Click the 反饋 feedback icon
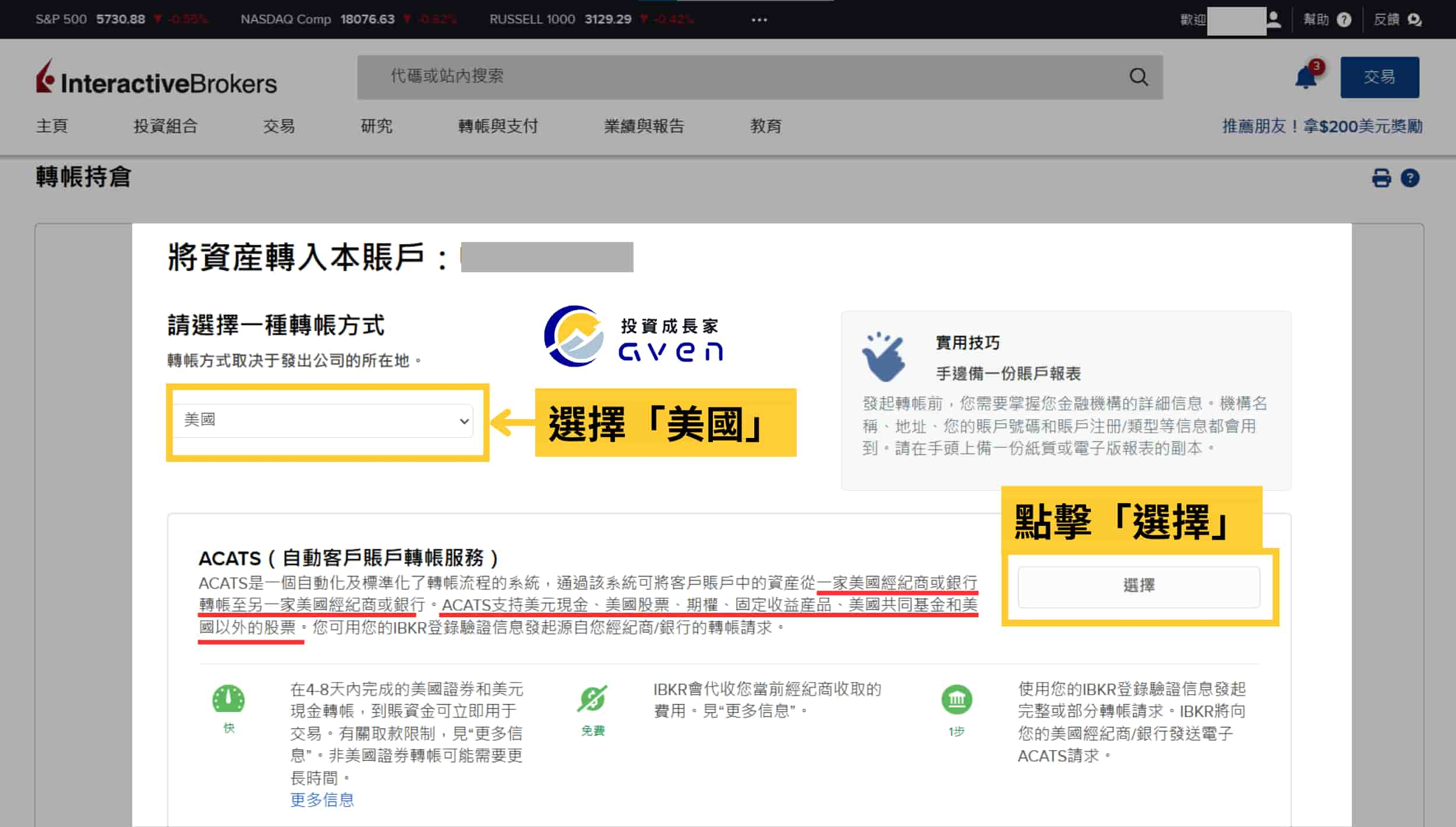This screenshot has width=1456, height=827. pyautogui.click(x=1415, y=20)
